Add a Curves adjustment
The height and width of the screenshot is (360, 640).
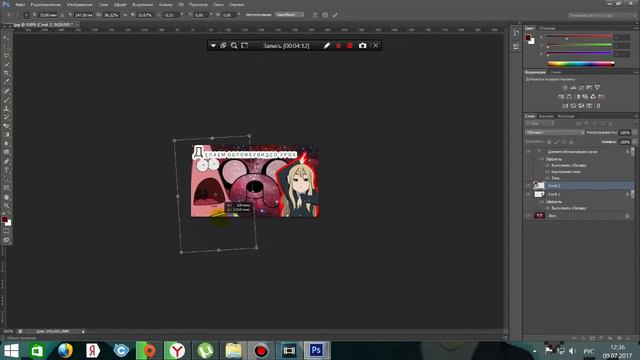(581, 87)
